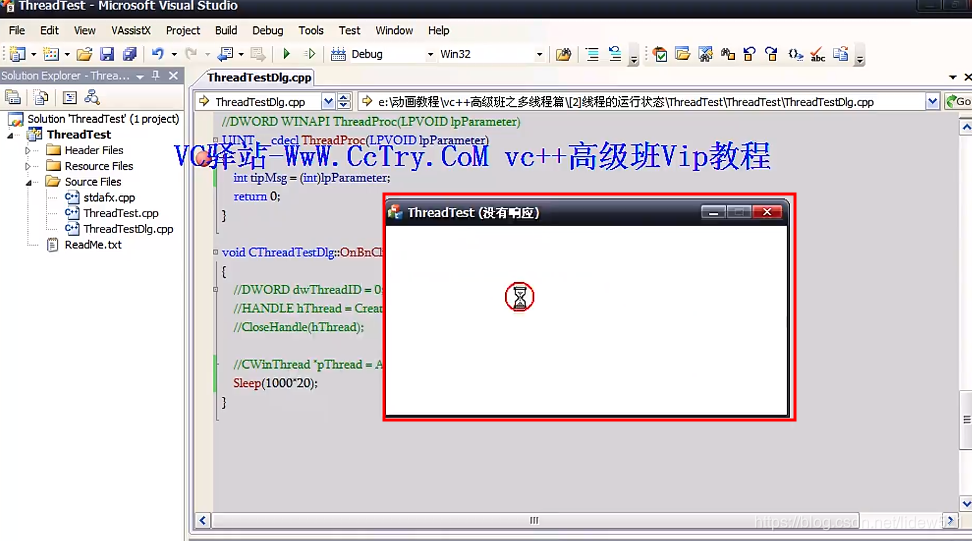The image size is (972, 541).
Task: Open ThreadTestDlg.cpp file list dropdown
Action: click(x=329, y=102)
